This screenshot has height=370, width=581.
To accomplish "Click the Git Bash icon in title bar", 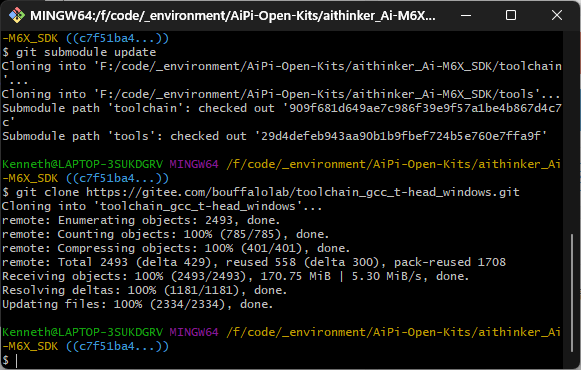I will tap(17, 16).
